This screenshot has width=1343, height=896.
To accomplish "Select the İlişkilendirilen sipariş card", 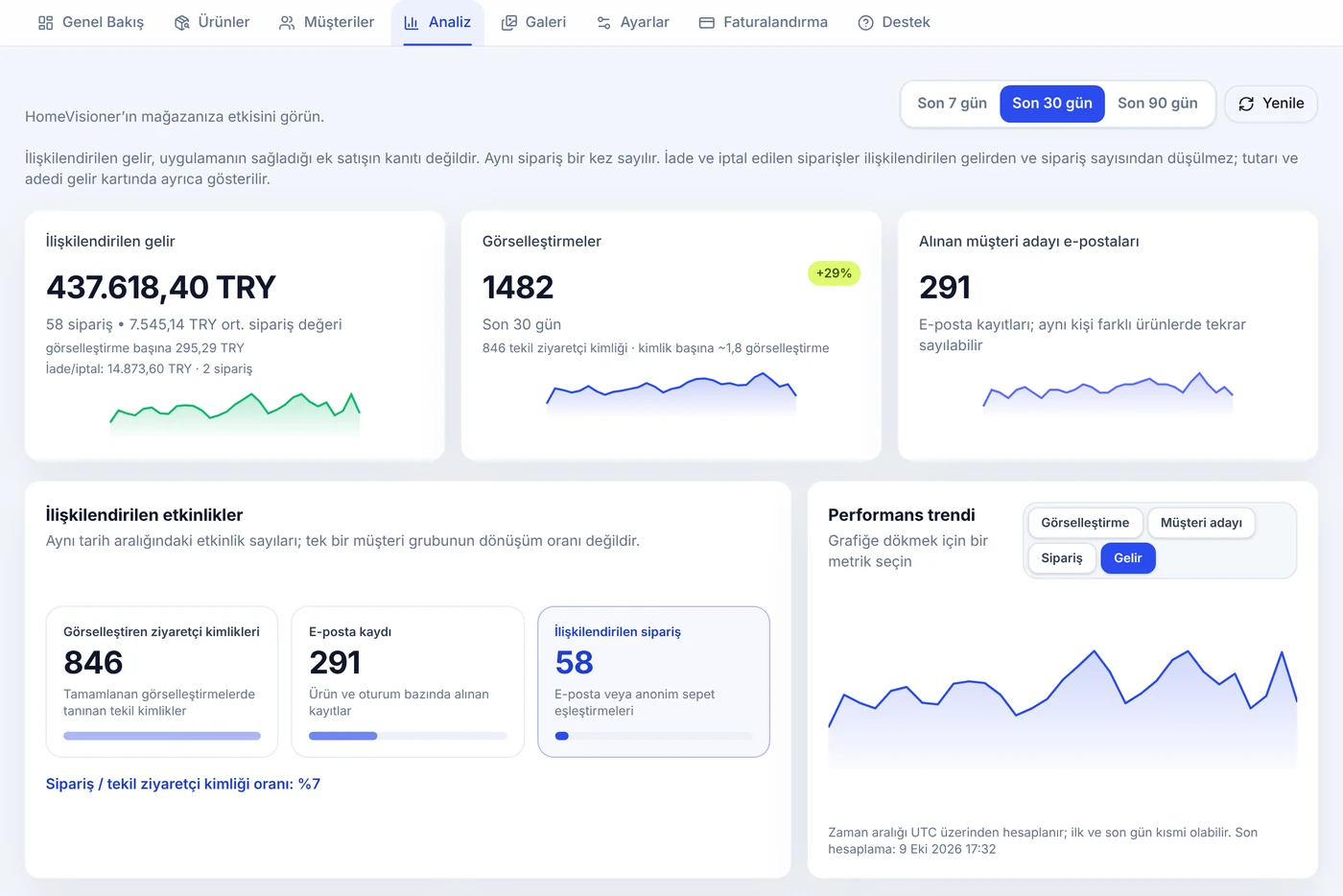I will (x=653, y=681).
